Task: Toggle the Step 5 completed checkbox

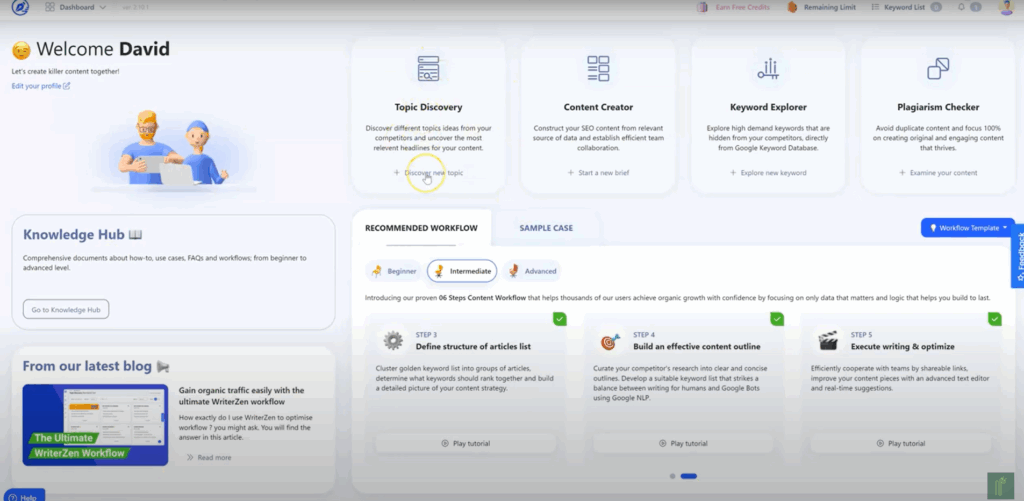Action: click(995, 319)
